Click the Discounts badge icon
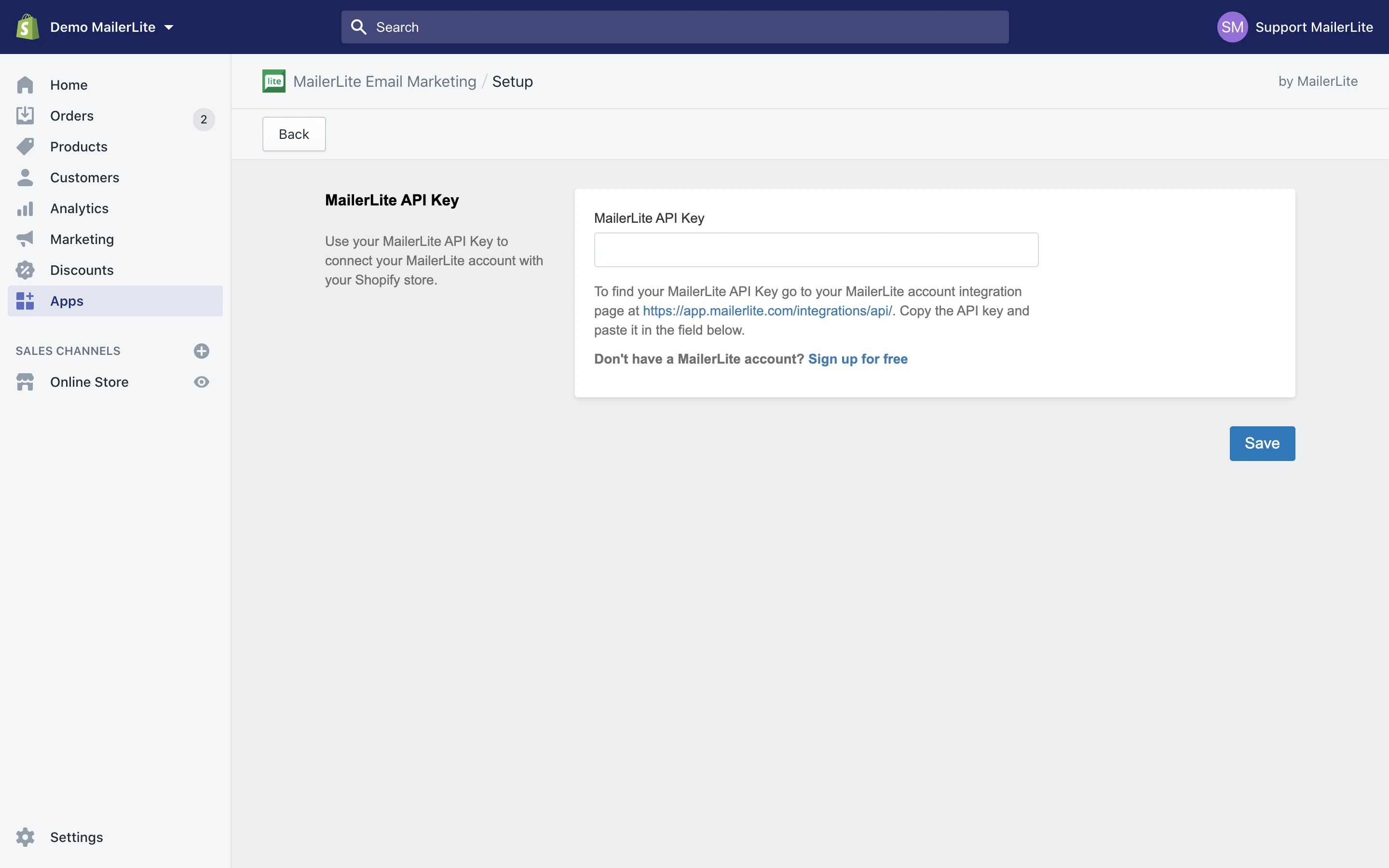This screenshot has height=868, width=1389. tap(25, 270)
